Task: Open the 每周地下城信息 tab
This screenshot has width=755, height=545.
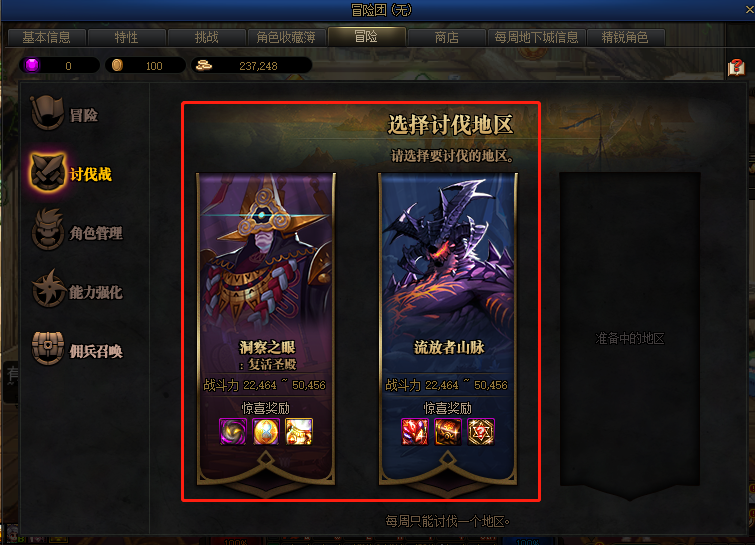Action: [536, 37]
